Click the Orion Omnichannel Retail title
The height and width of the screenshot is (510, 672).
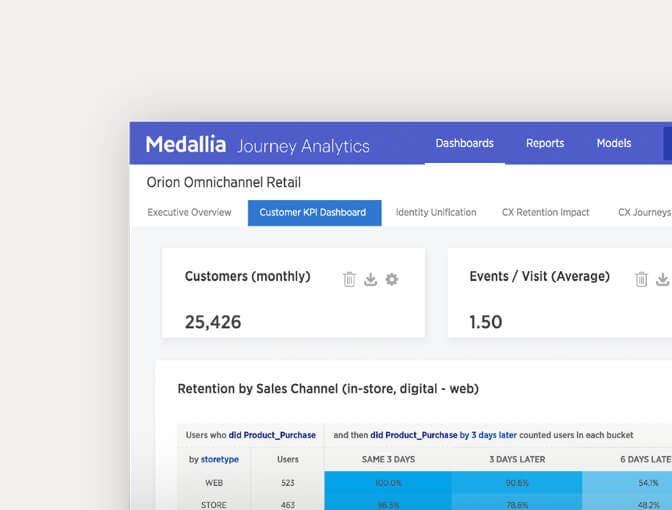click(224, 183)
